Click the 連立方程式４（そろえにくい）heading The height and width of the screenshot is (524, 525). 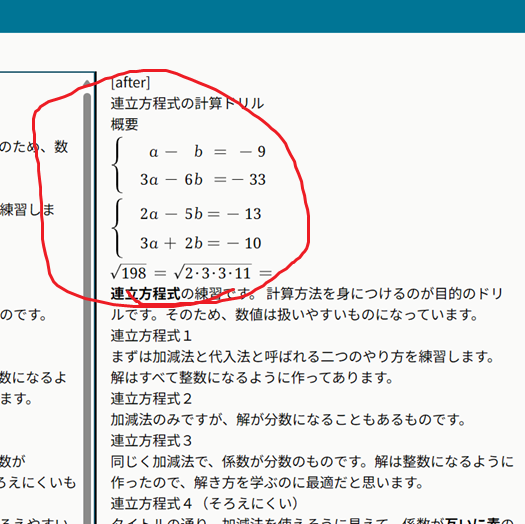[204, 503]
